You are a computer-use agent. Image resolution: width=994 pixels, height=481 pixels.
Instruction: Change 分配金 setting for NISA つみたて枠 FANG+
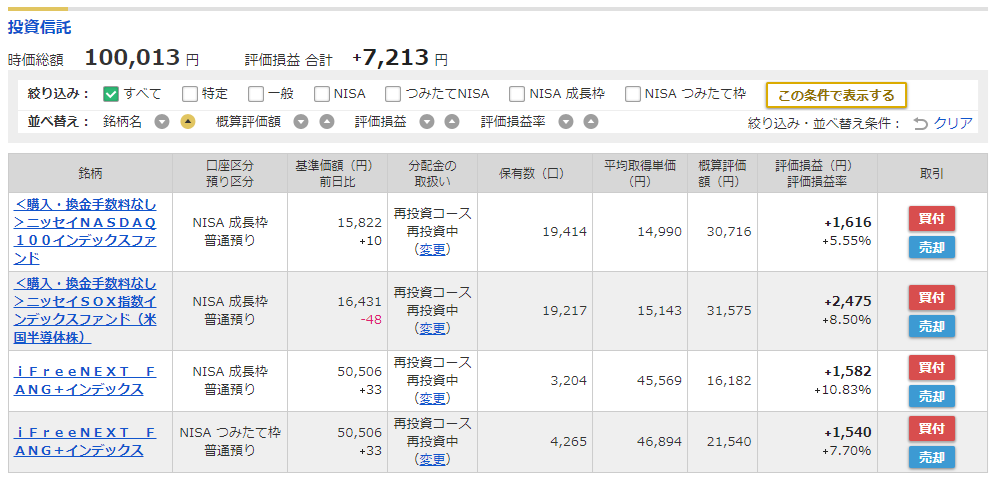[432, 459]
